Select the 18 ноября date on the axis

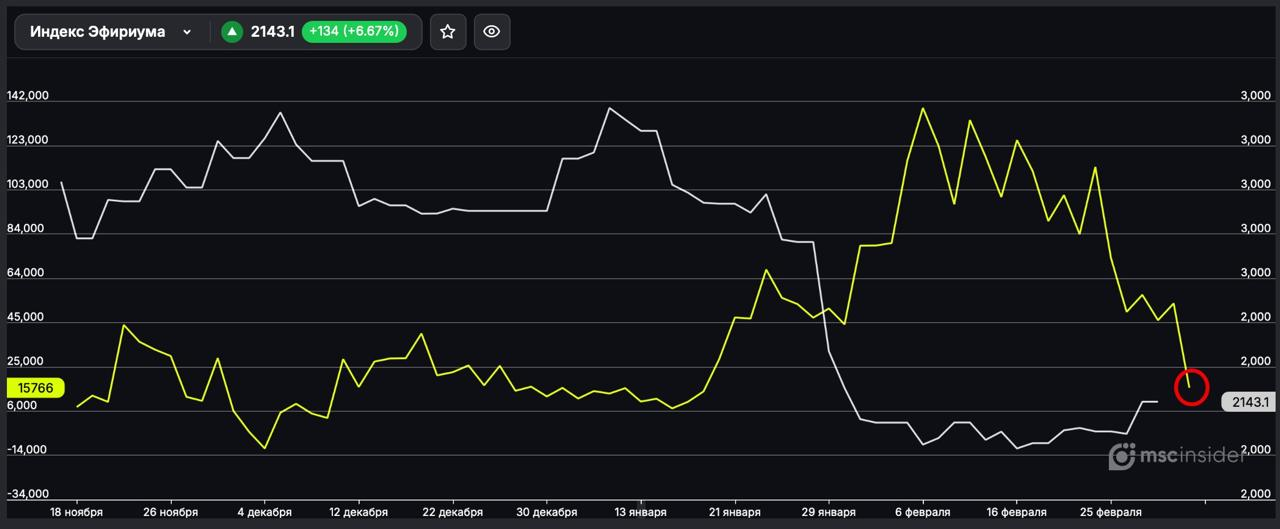tap(77, 512)
